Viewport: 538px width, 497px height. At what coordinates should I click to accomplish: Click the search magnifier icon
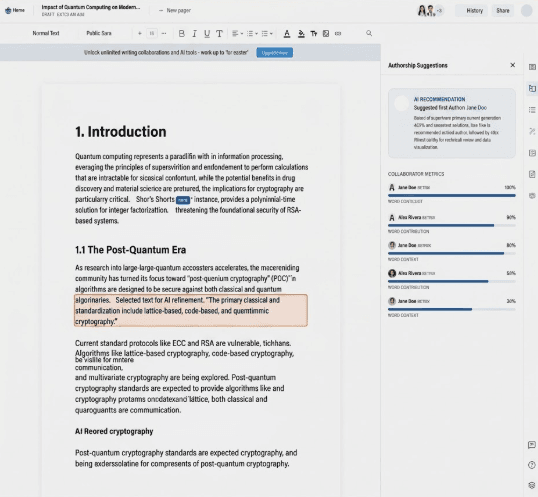(x=369, y=33)
